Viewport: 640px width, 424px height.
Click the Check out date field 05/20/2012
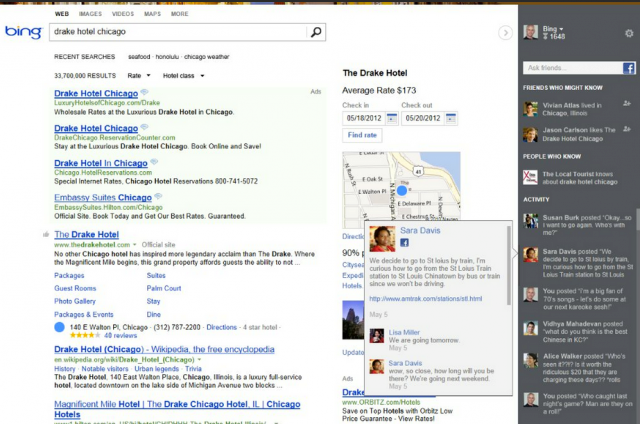(x=423, y=118)
